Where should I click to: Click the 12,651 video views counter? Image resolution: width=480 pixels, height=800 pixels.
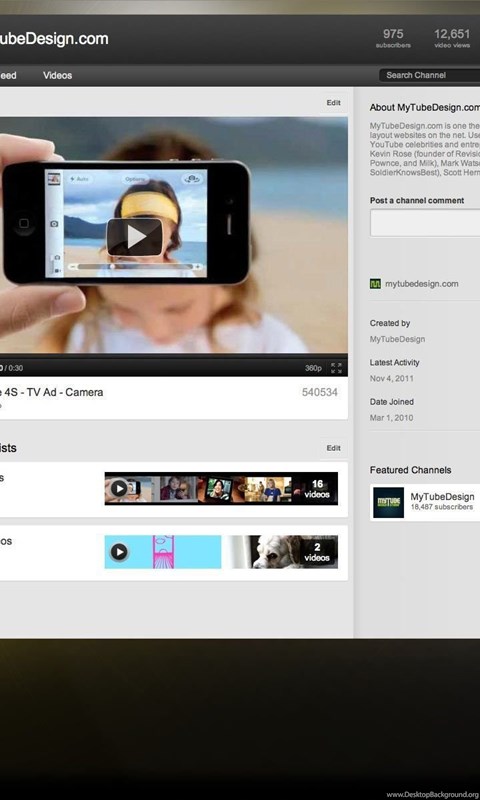pyautogui.click(x=452, y=38)
